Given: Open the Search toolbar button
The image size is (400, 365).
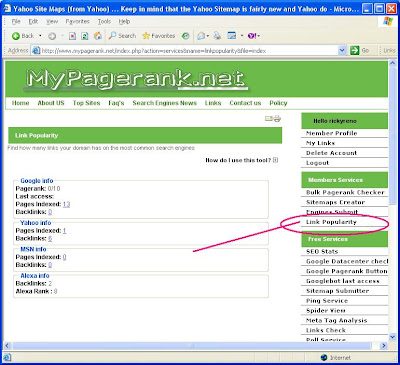Looking at the screenshot, I should 123,36.
